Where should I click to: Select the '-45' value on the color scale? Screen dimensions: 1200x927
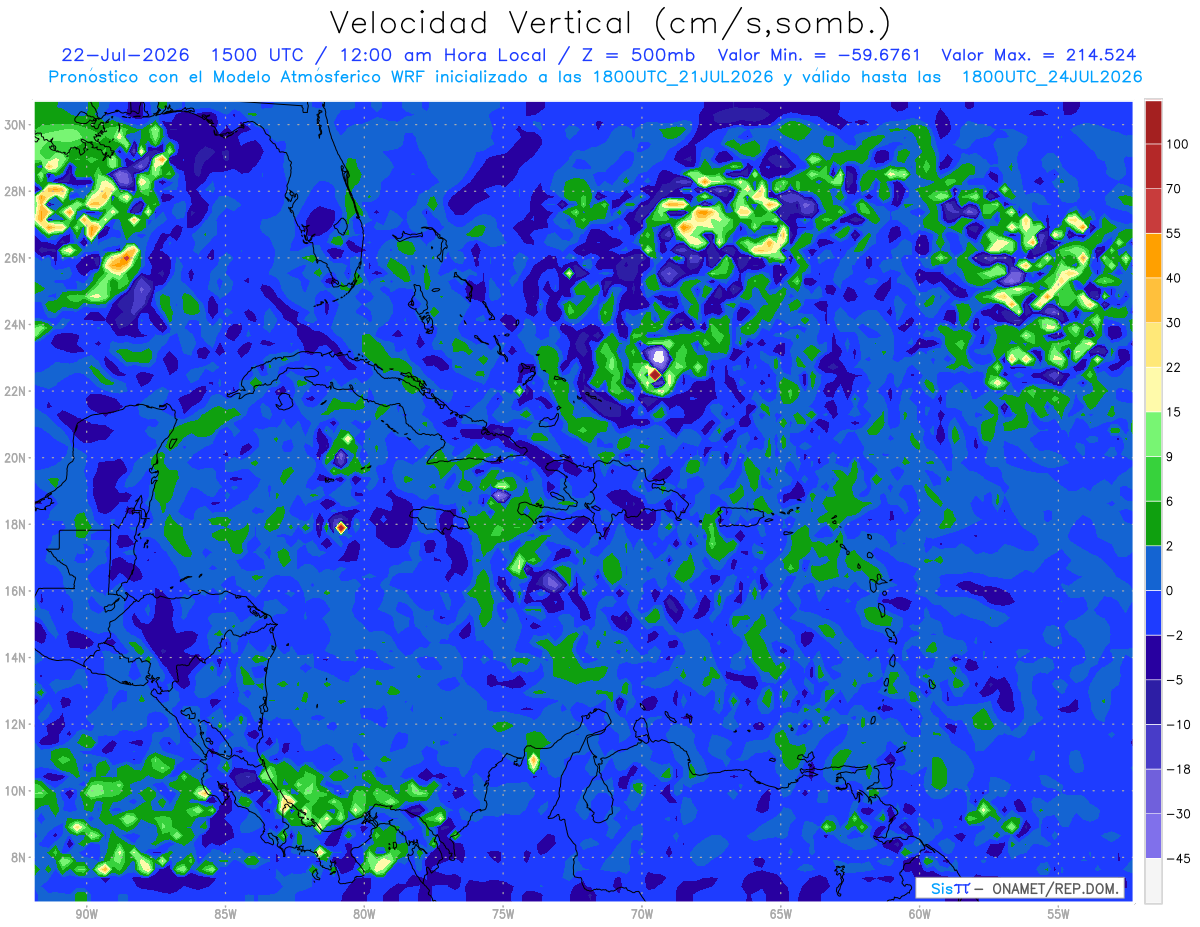click(x=1177, y=859)
